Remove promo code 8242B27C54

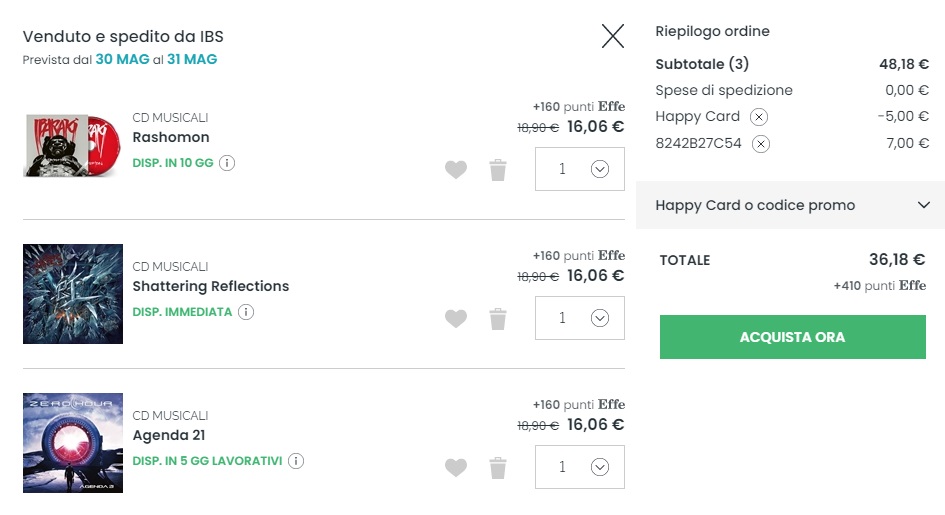click(761, 144)
